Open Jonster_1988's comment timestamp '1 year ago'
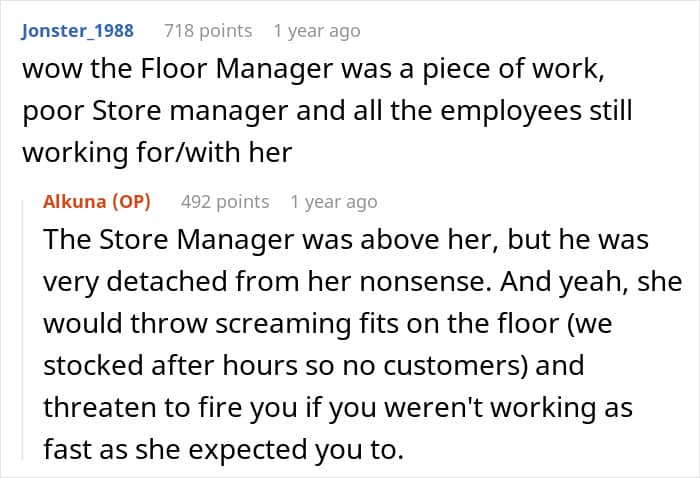The image size is (700, 478). pos(317,31)
